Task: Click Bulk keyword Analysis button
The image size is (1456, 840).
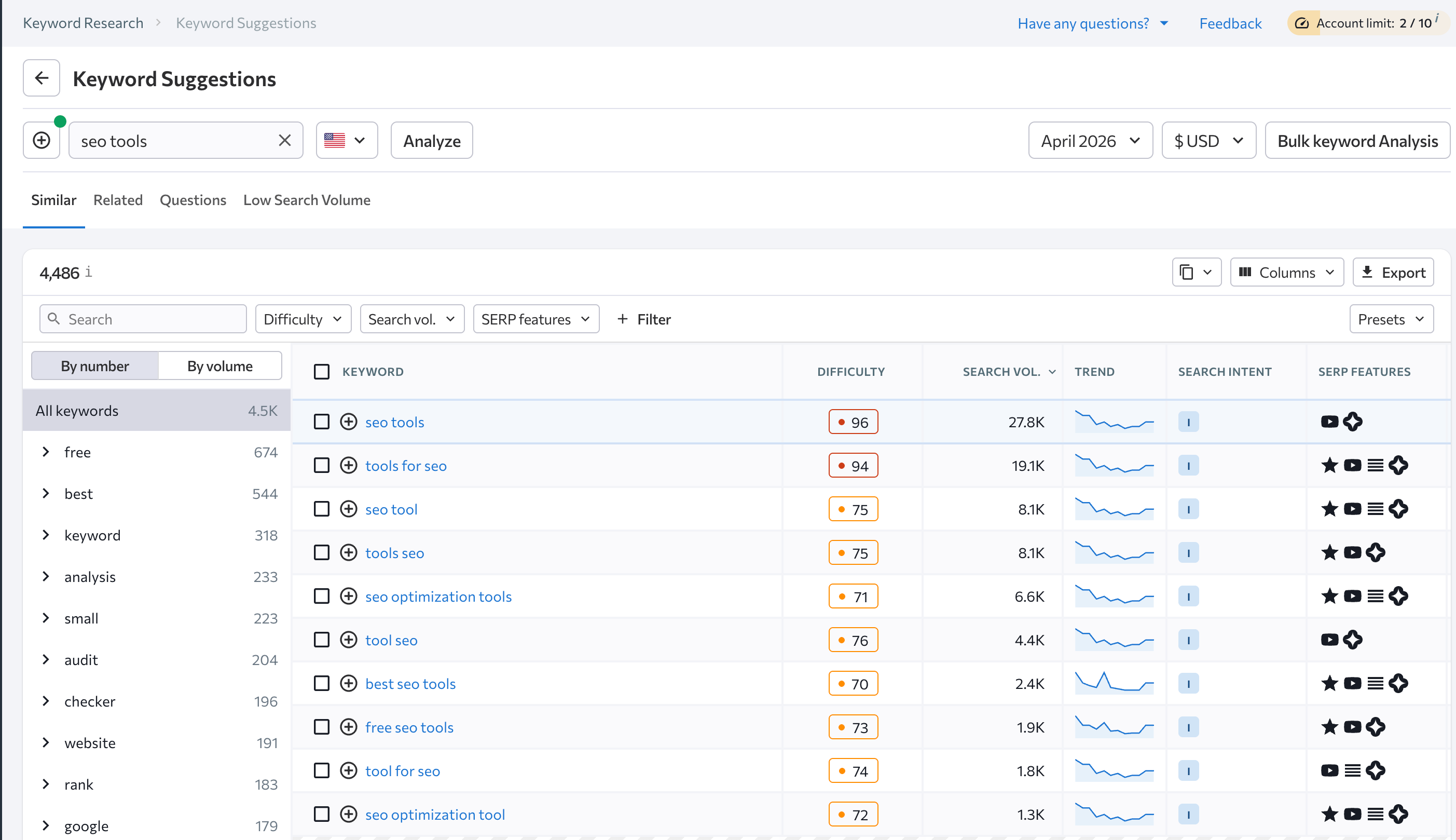Action: [x=1357, y=140]
